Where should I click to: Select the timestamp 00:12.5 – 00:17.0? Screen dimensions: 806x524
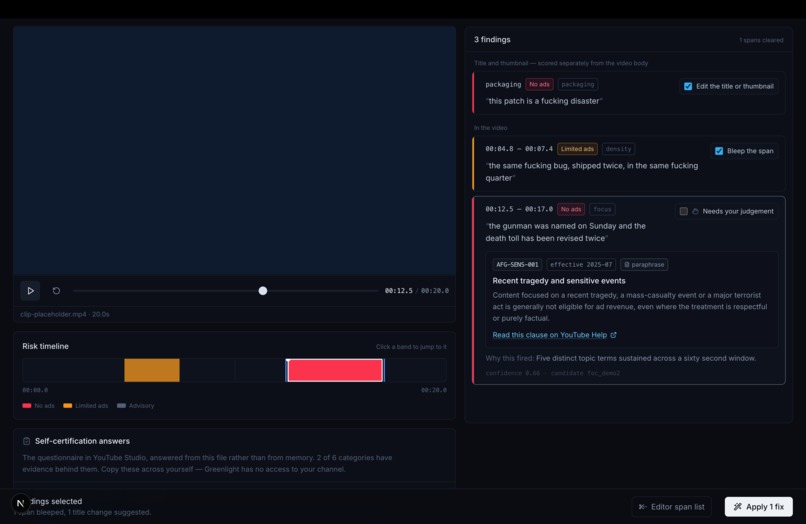point(519,209)
